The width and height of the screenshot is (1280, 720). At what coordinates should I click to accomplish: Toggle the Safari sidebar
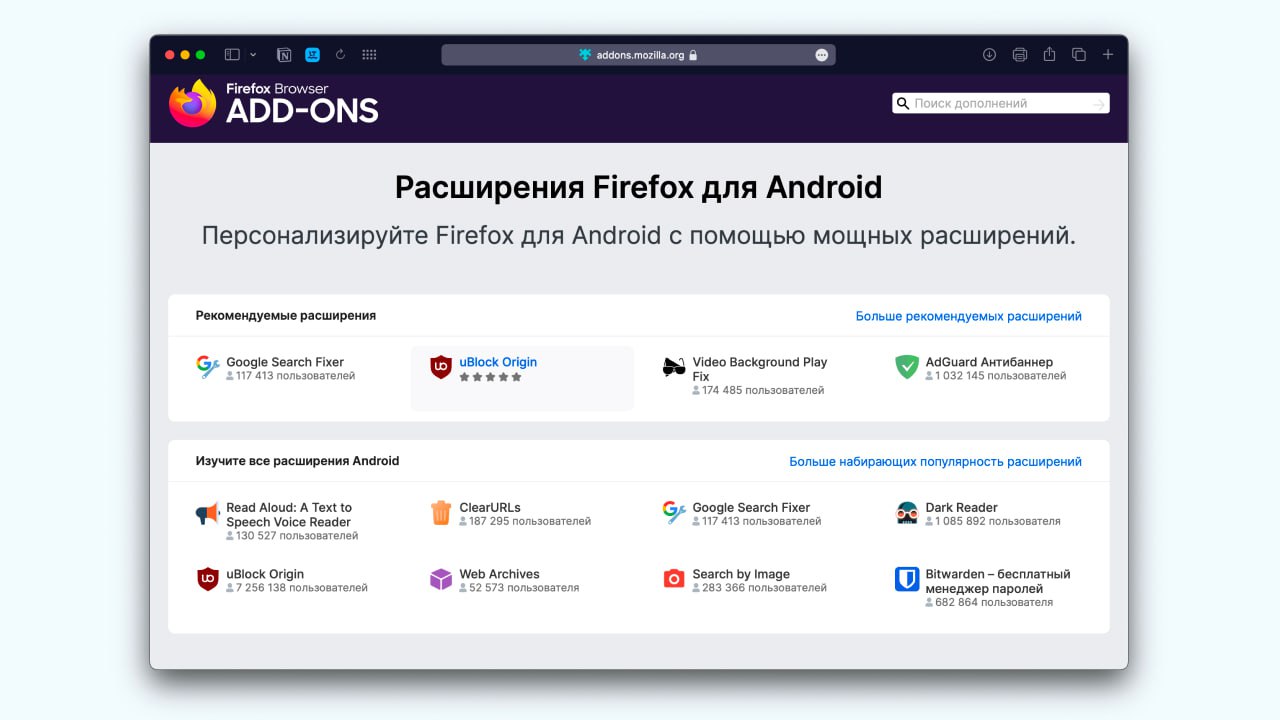tap(232, 55)
